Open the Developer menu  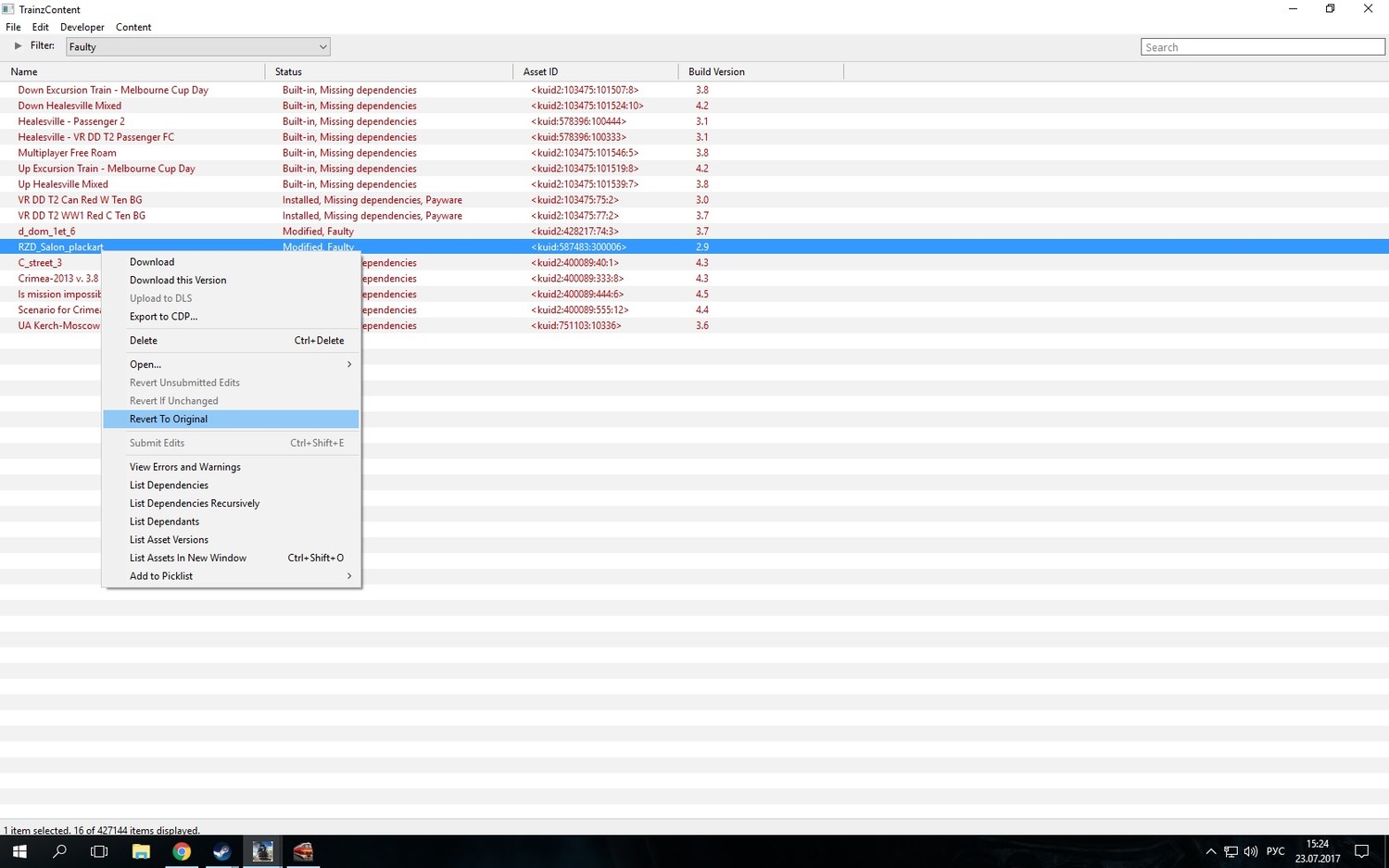[82, 27]
